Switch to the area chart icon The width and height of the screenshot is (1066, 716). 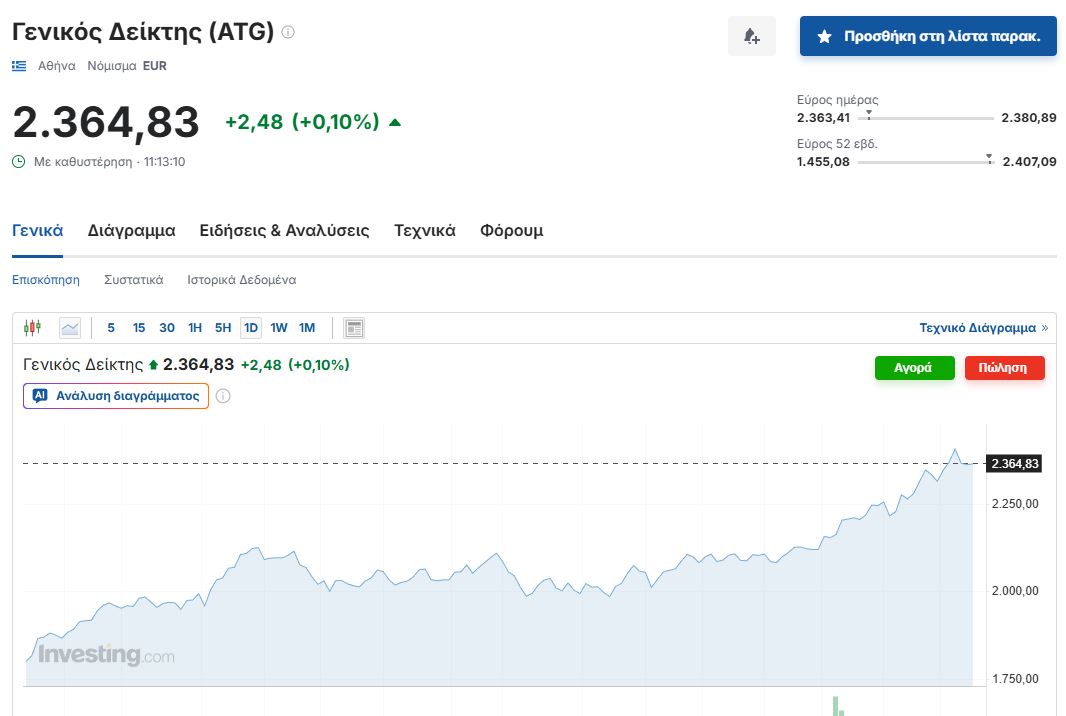pos(70,328)
